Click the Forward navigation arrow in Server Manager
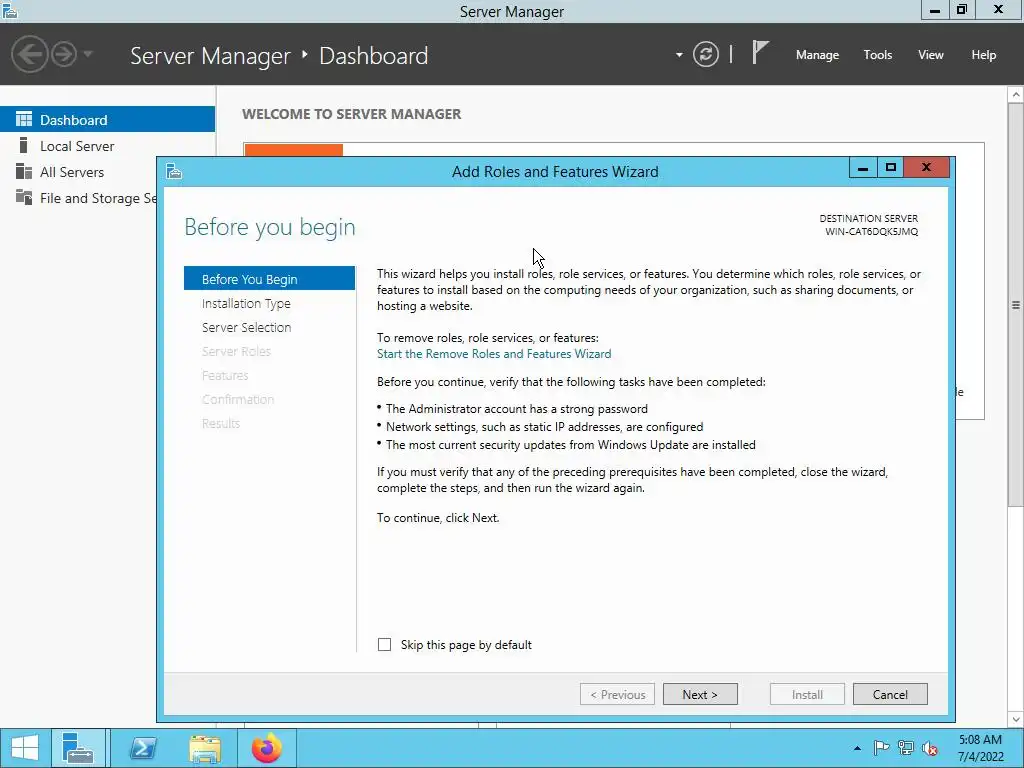The image size is (1024, 768). tap(64, 54)
